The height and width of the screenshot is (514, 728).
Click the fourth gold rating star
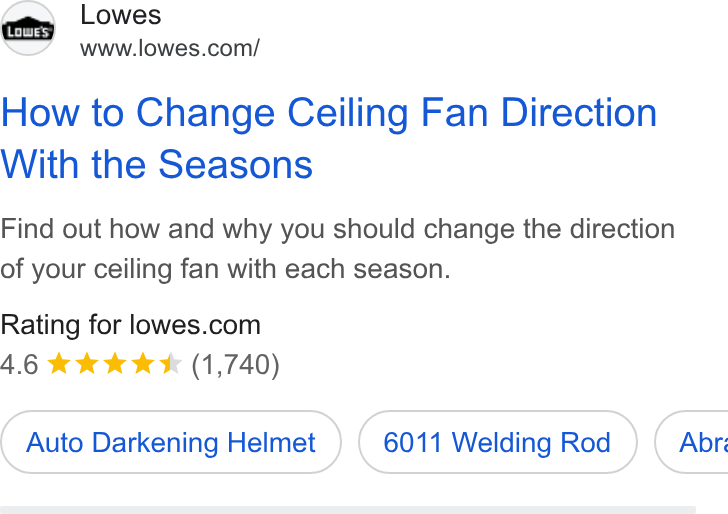click(143, 363)
